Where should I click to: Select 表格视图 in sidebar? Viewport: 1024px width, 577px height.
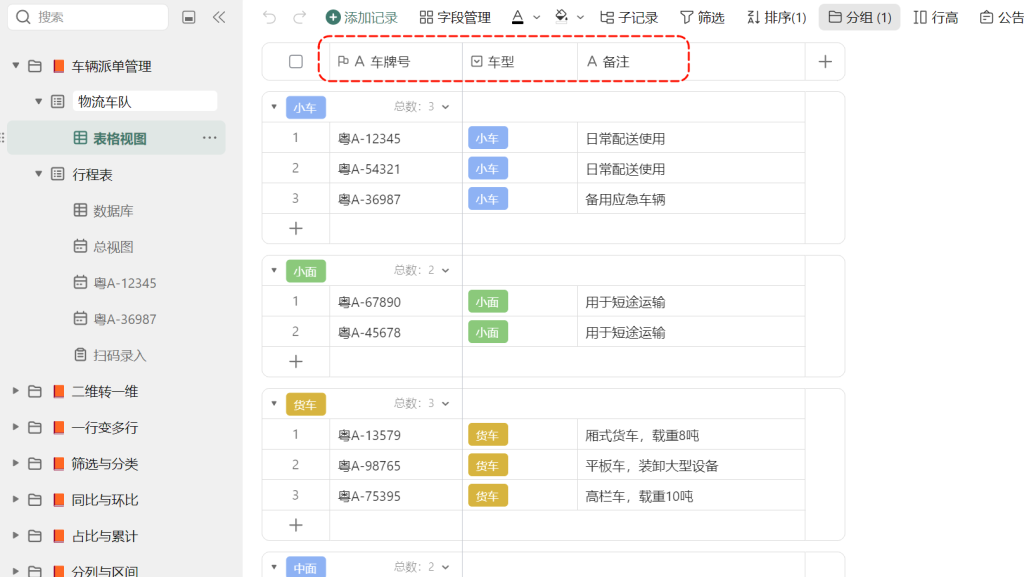[116, 138]
